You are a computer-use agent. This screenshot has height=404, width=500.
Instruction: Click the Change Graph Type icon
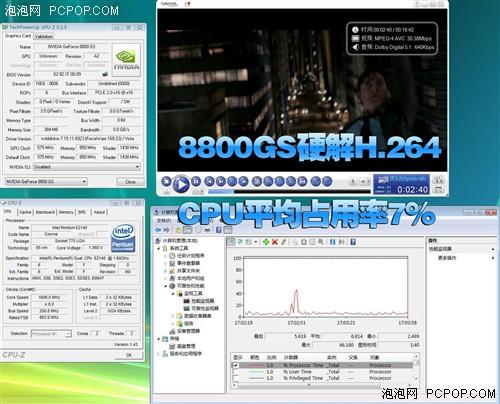click(x=248, y=242)
